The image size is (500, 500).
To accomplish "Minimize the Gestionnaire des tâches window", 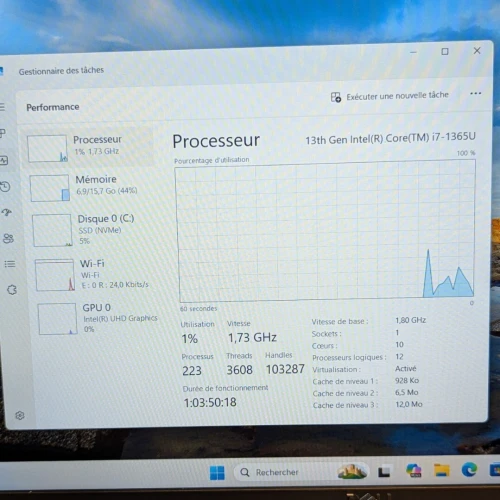I will click(413, 52).
